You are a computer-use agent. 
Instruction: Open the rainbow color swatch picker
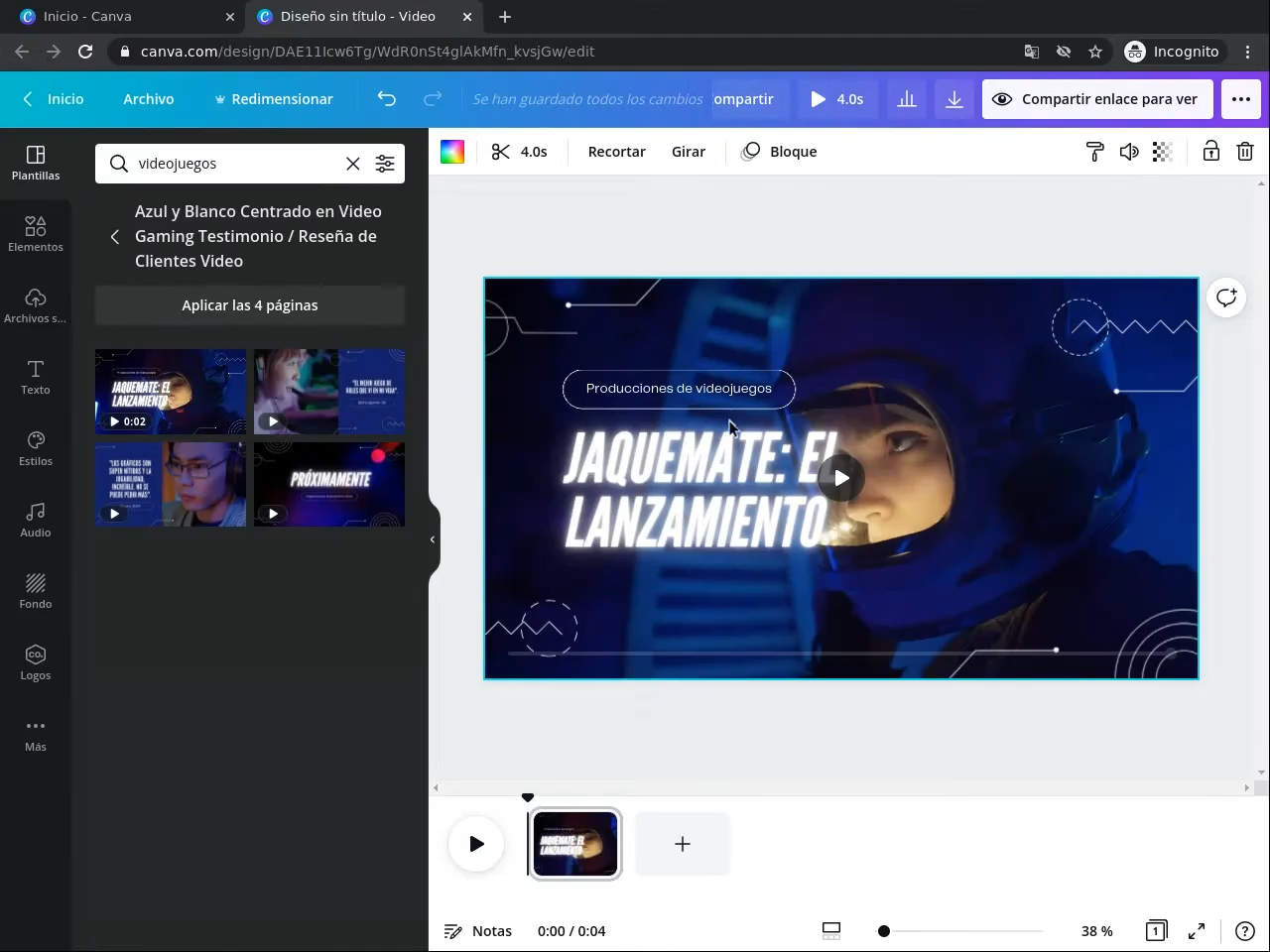tap(452, 152)
